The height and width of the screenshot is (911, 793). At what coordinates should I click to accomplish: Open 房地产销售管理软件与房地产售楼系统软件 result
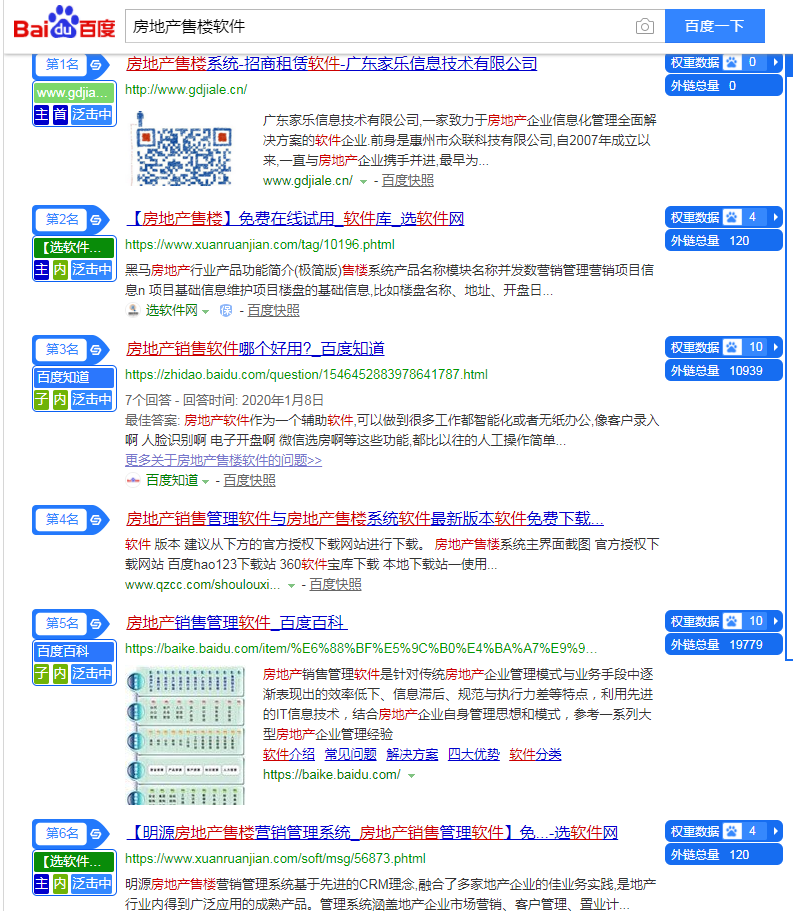pos(364,518)
